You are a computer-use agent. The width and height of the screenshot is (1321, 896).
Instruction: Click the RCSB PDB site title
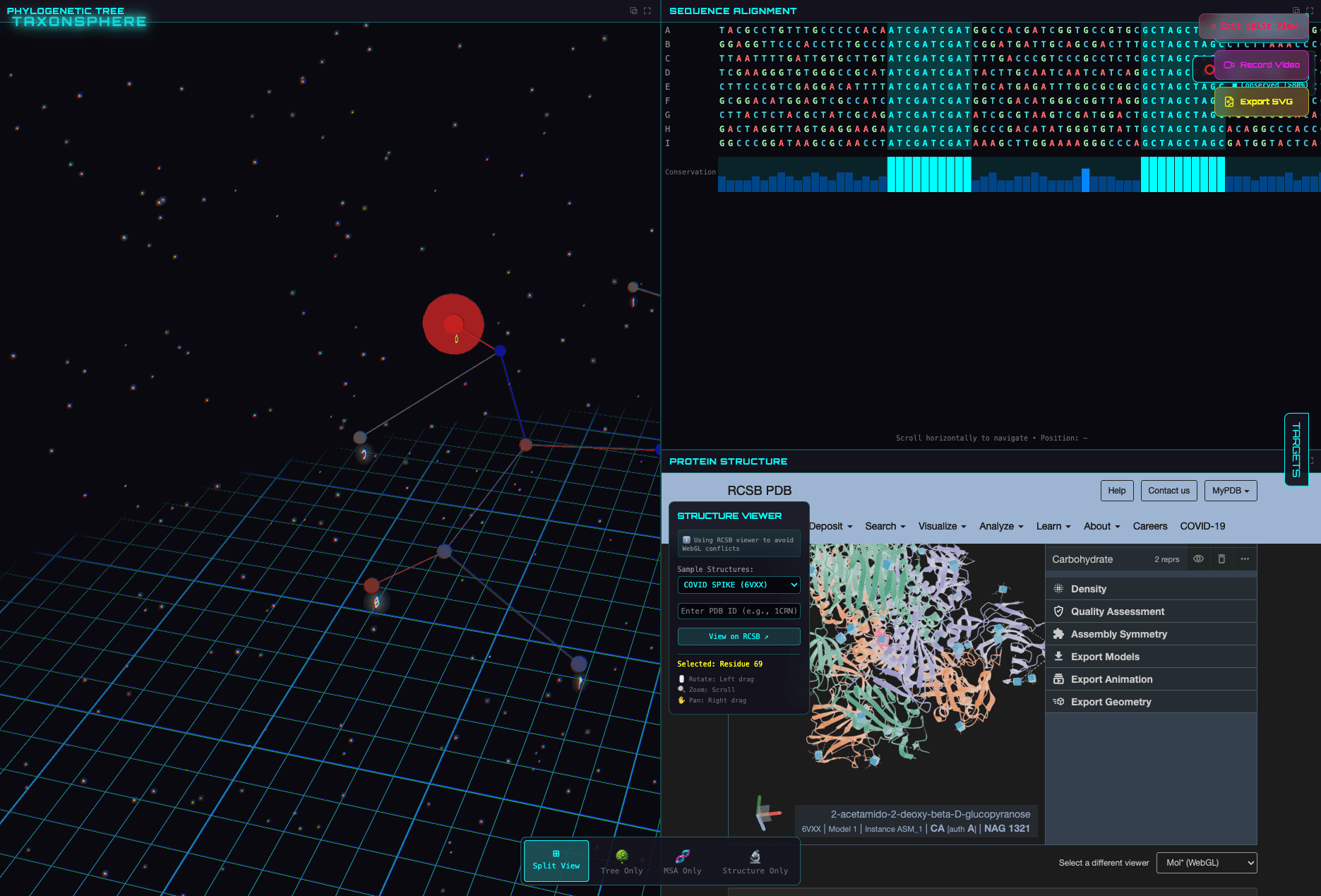coord(759,491)
